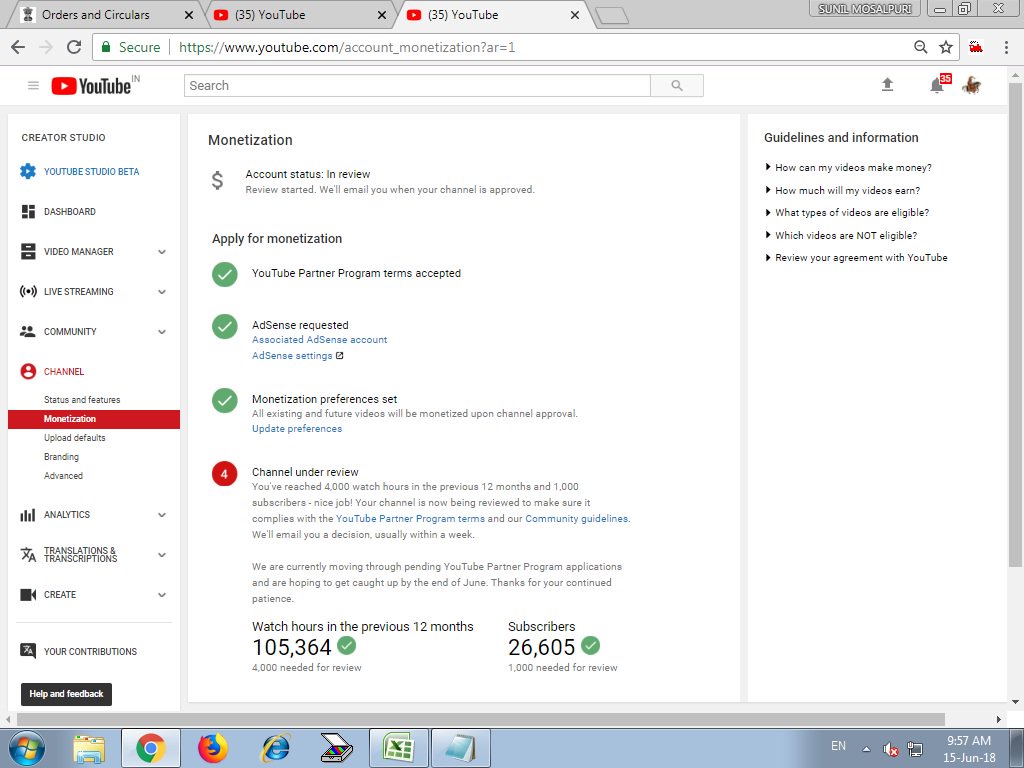Expand Translations & Transcriptions section
Screen dimensions: 1024x768
pos(162,555)
